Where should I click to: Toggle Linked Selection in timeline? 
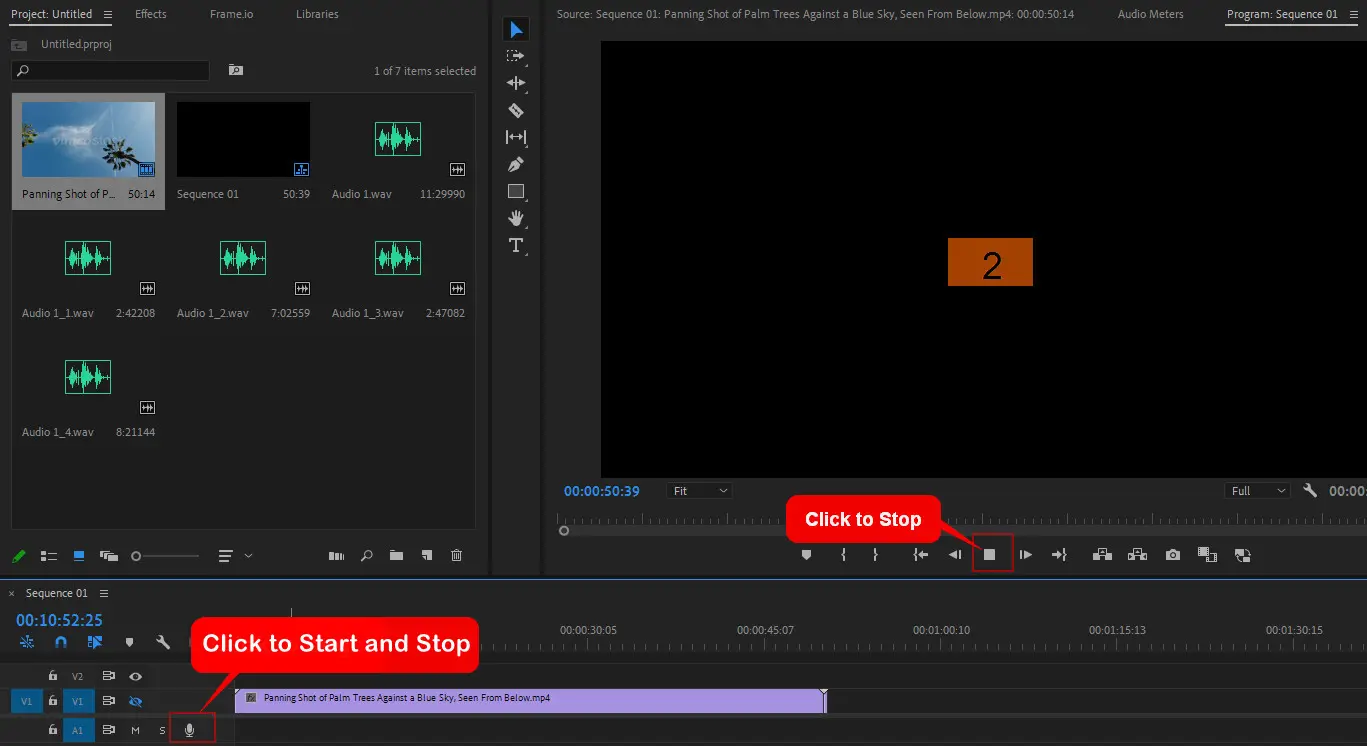coord(95,642)
